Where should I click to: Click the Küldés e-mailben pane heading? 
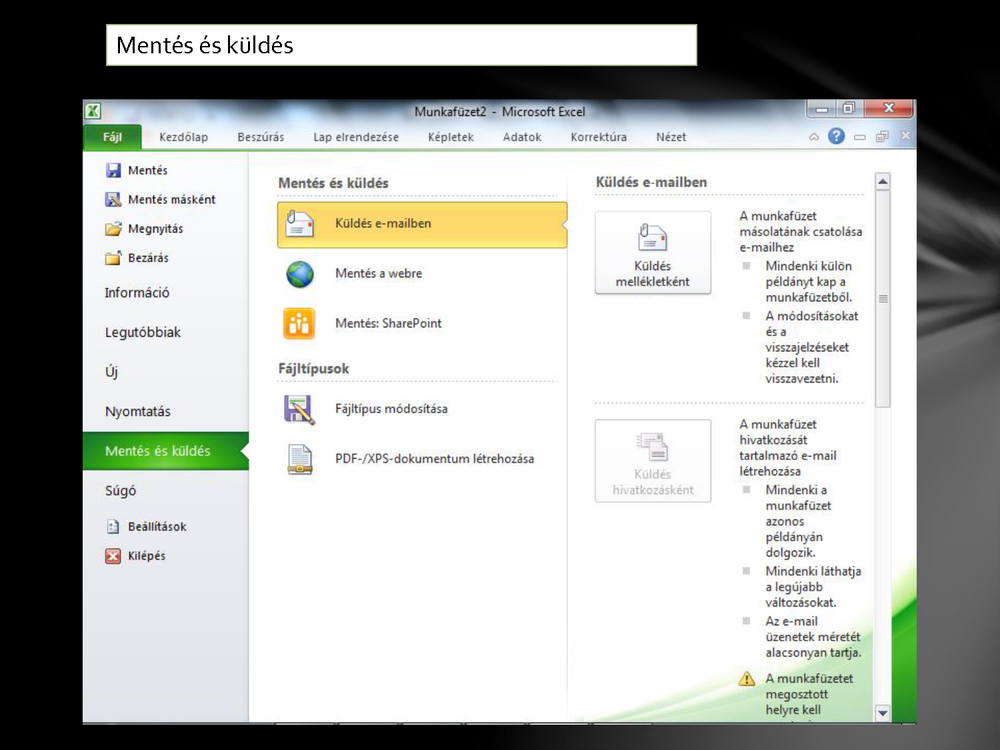[651, 182]
